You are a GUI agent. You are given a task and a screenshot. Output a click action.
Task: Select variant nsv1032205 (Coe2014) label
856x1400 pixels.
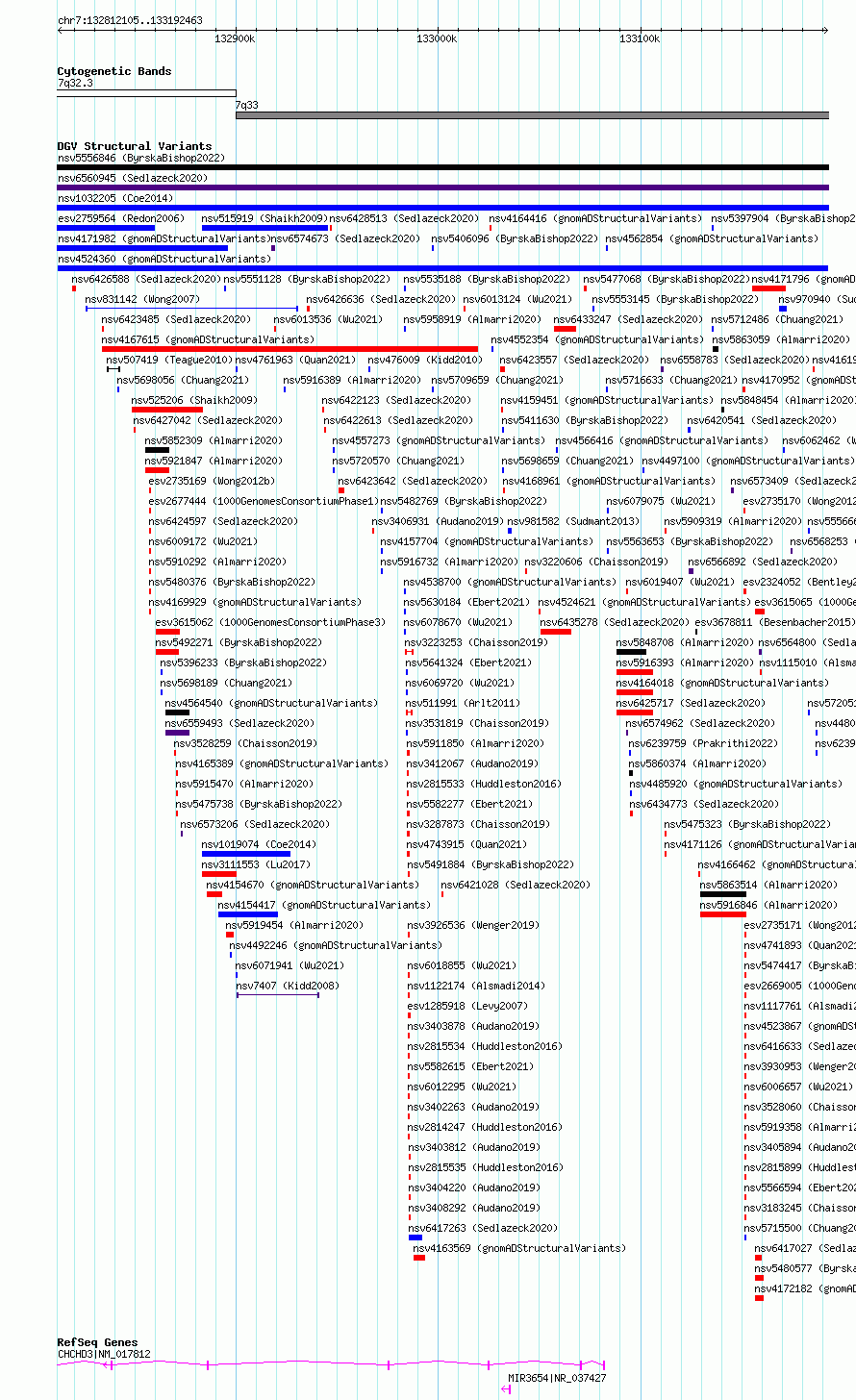(x=115, y=198)
